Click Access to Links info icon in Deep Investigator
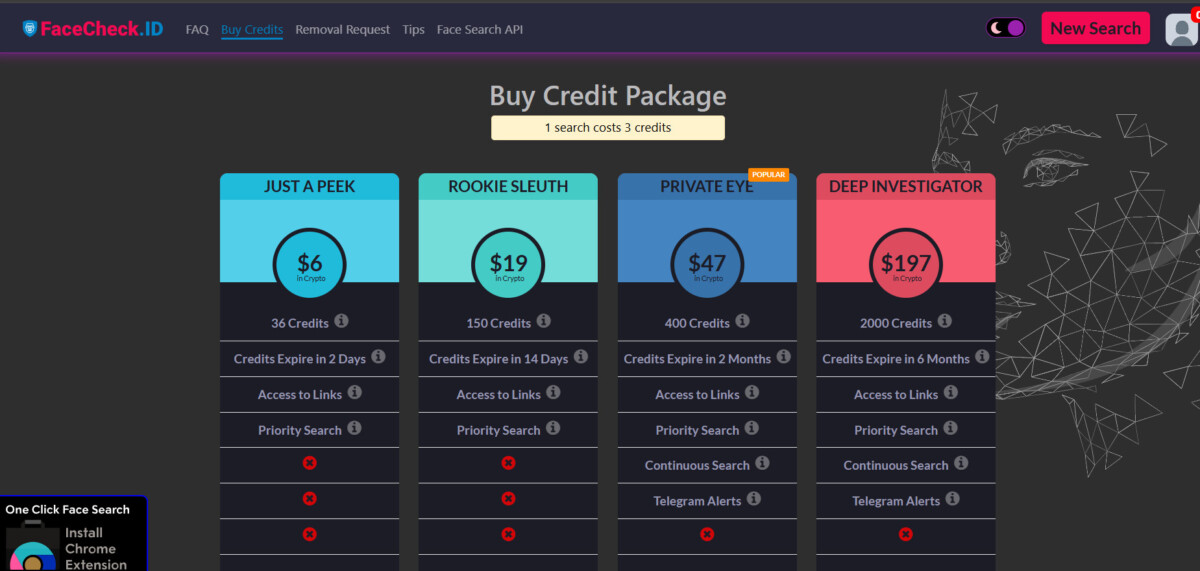The height and width of the screenshot is (571, 1200). coord(950,393)
